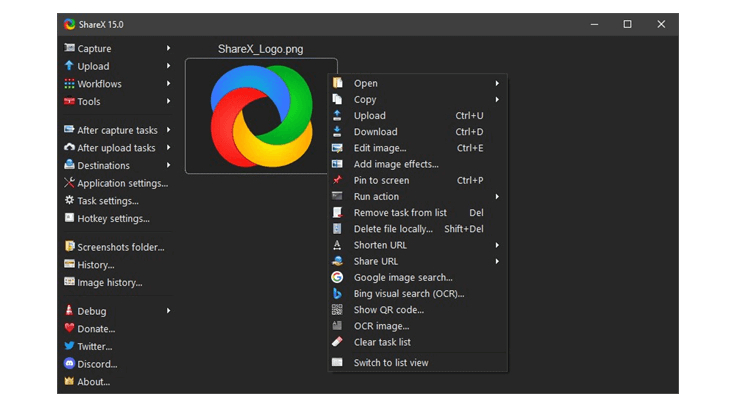Choose Copy from the context menu

click(418, 99)
